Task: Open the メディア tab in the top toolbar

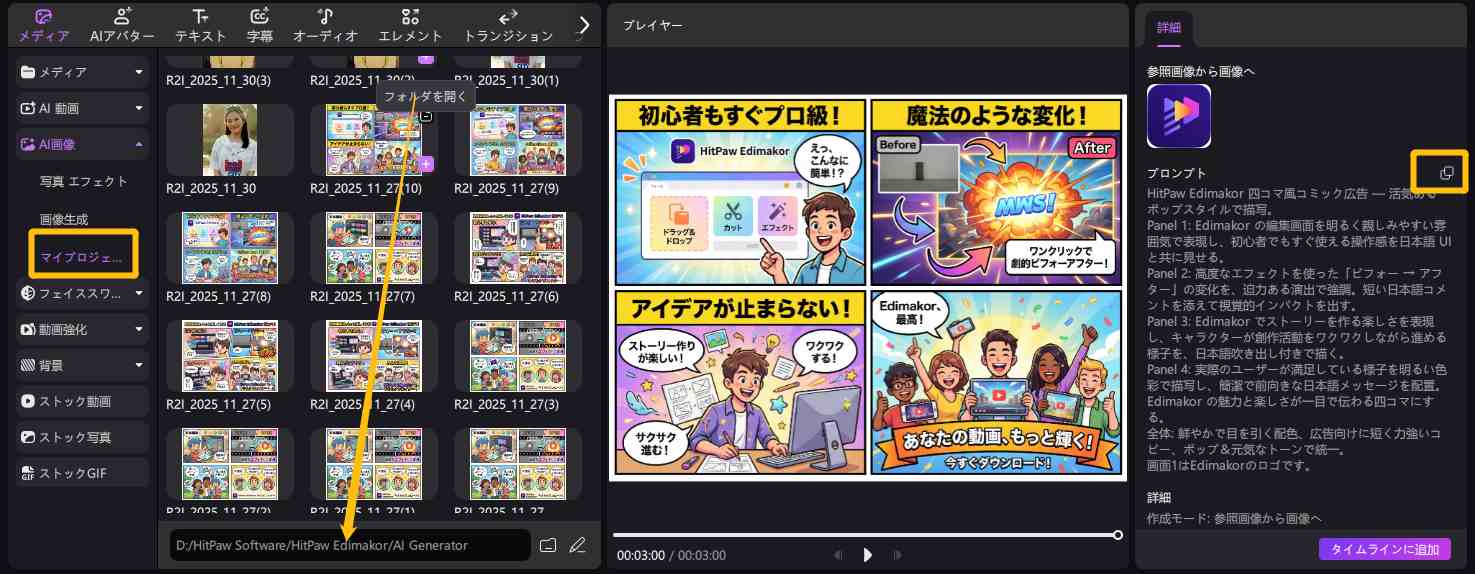Action: [43, 25]
